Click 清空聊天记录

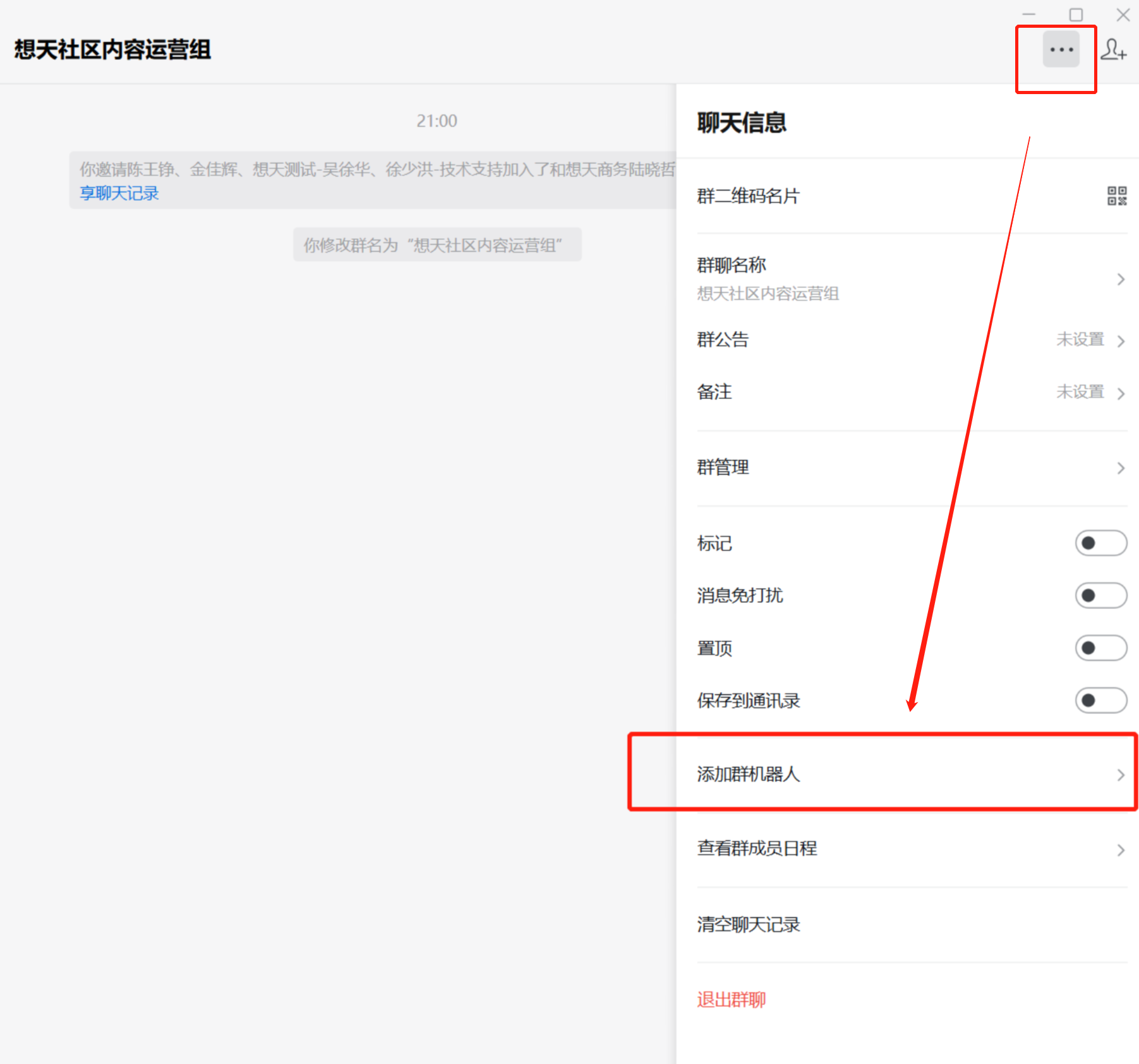pyautogui.click(x=749, y=924)
